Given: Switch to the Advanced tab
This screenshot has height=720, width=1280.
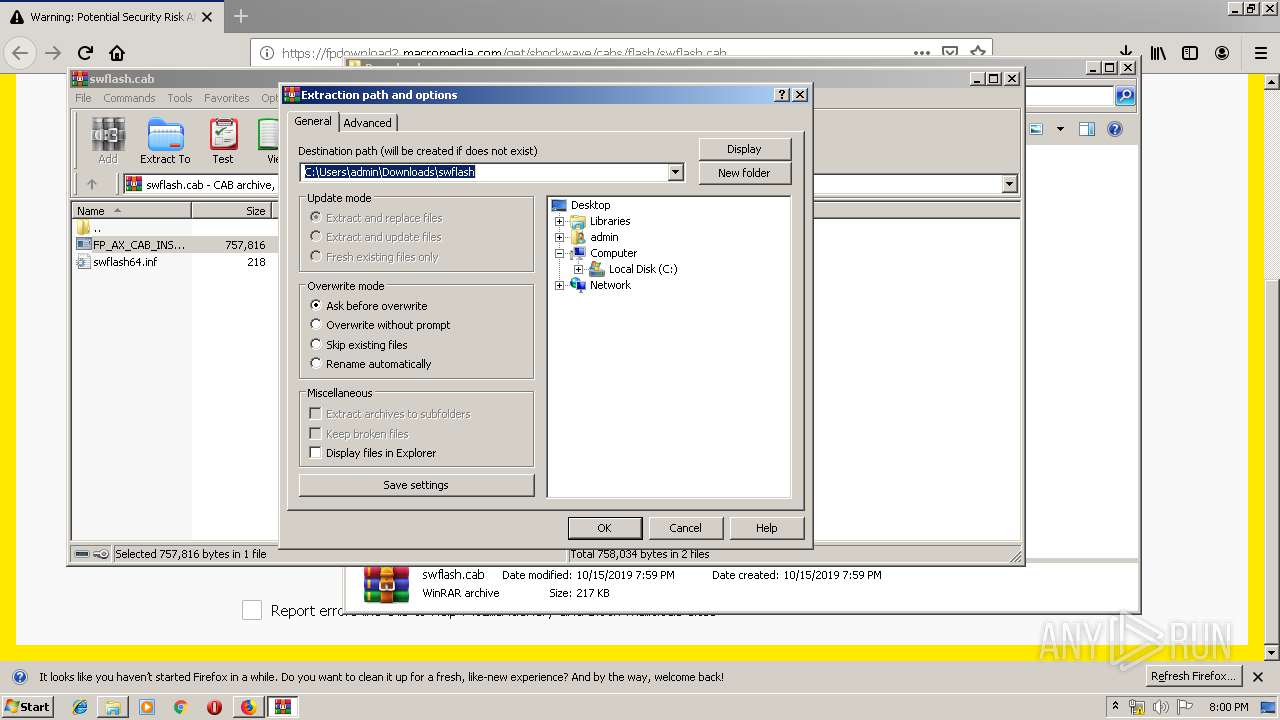Looking at the screenshot, I should click(368, 123).
